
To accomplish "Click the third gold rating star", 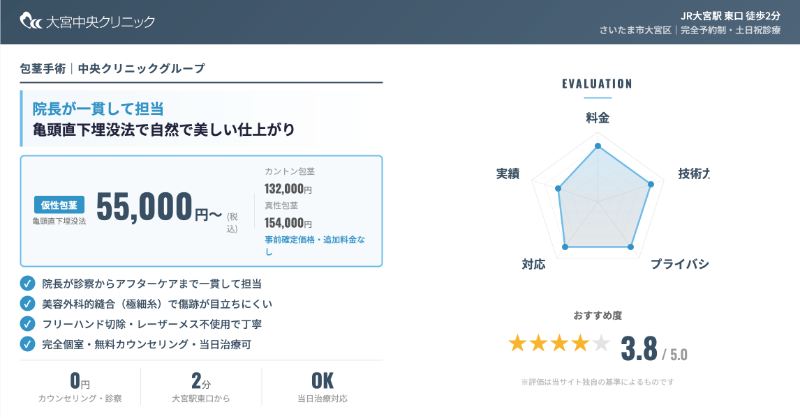I will 559,345.
